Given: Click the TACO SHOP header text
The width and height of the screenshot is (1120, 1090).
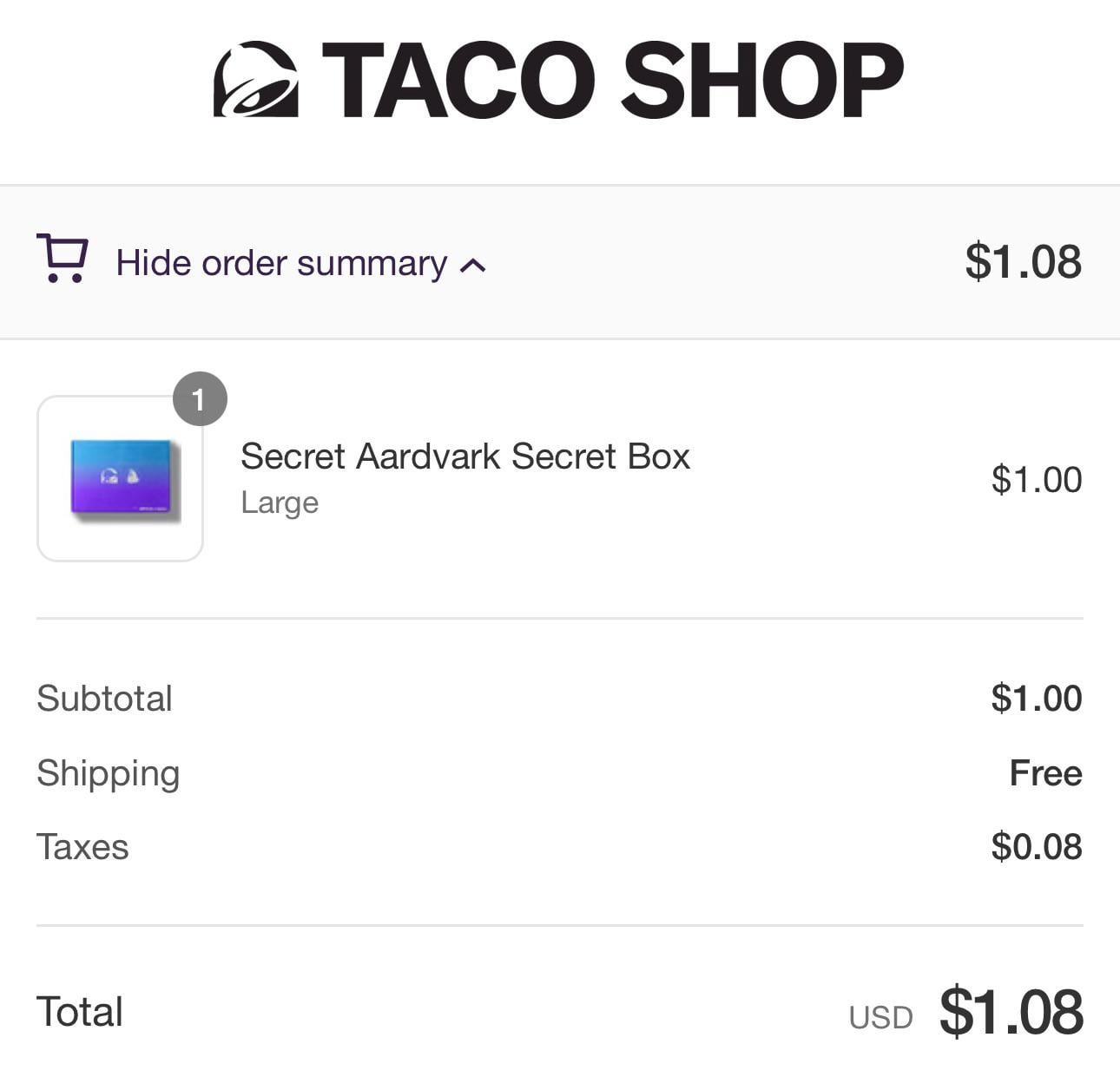Looking at the screenshot, I should coord(612,79).
